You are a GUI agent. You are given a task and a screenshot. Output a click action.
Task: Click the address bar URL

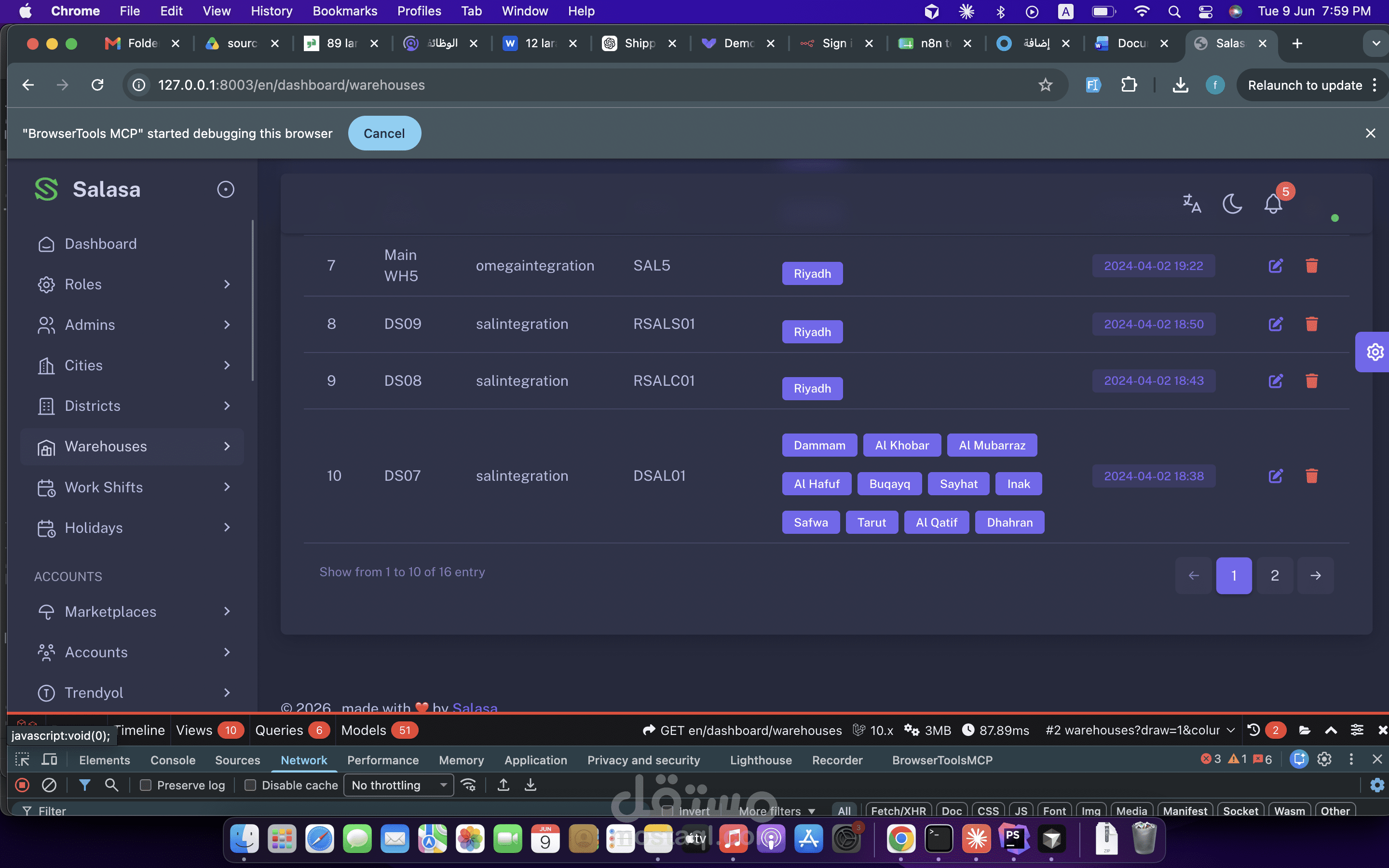coord(291,85)
